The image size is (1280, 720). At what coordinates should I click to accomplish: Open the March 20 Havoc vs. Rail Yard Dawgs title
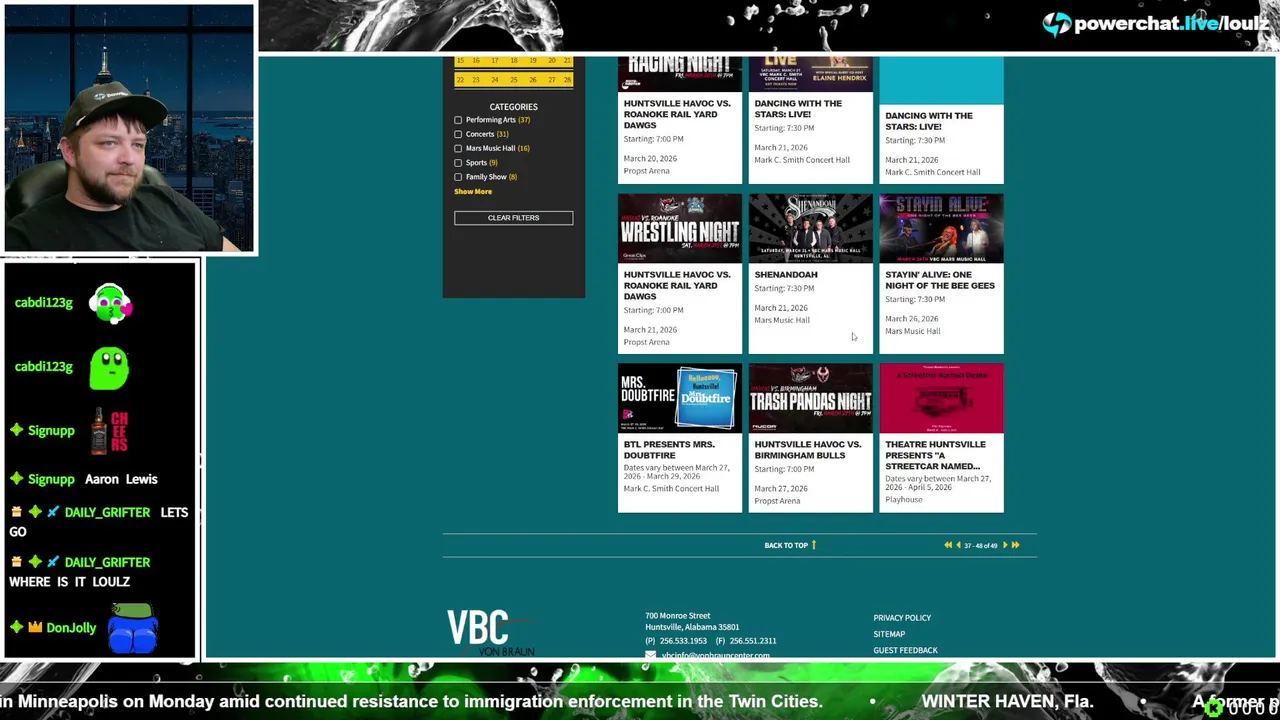pos(677,114)
